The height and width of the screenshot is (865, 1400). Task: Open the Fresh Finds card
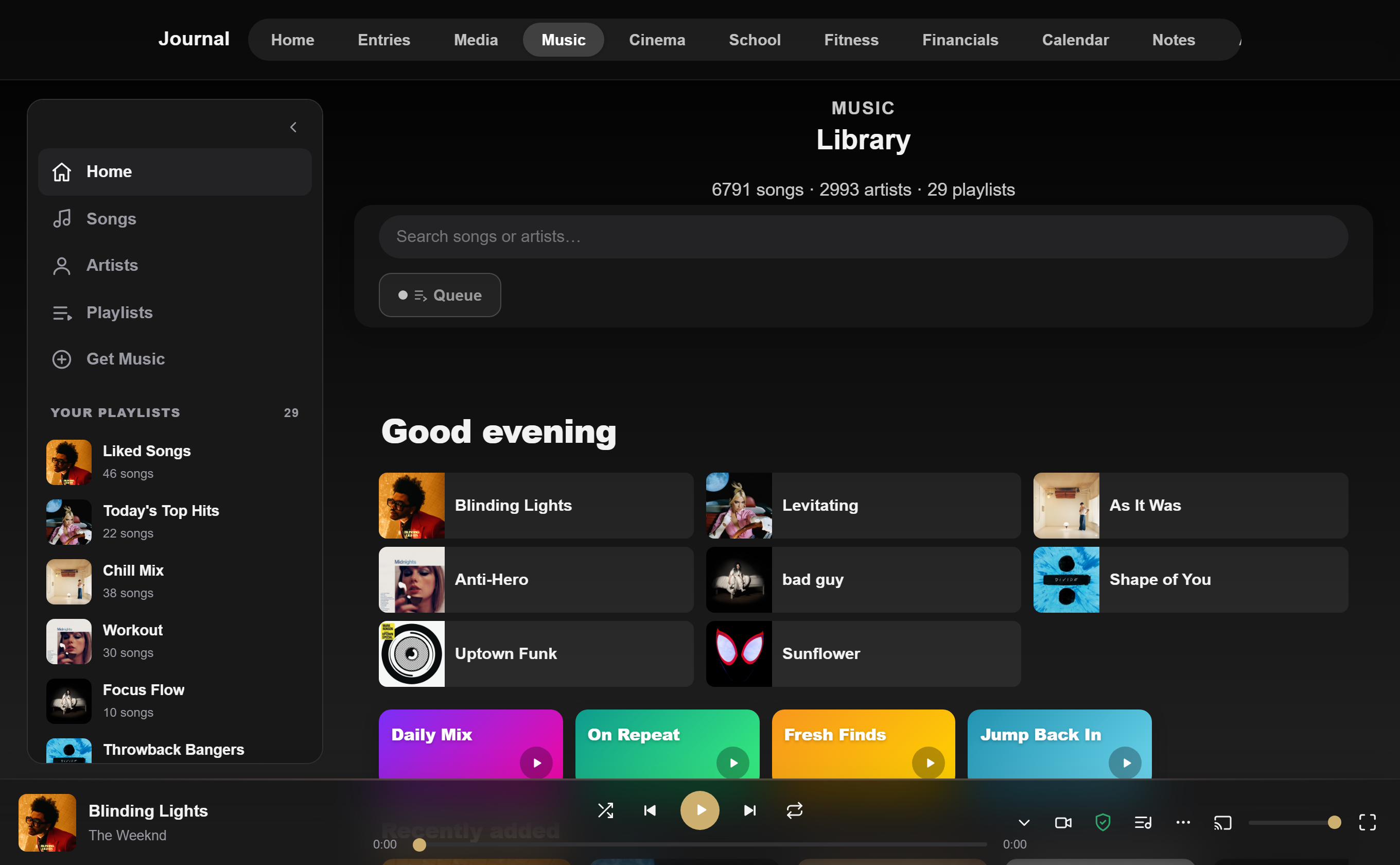click(x=864, y=743)
